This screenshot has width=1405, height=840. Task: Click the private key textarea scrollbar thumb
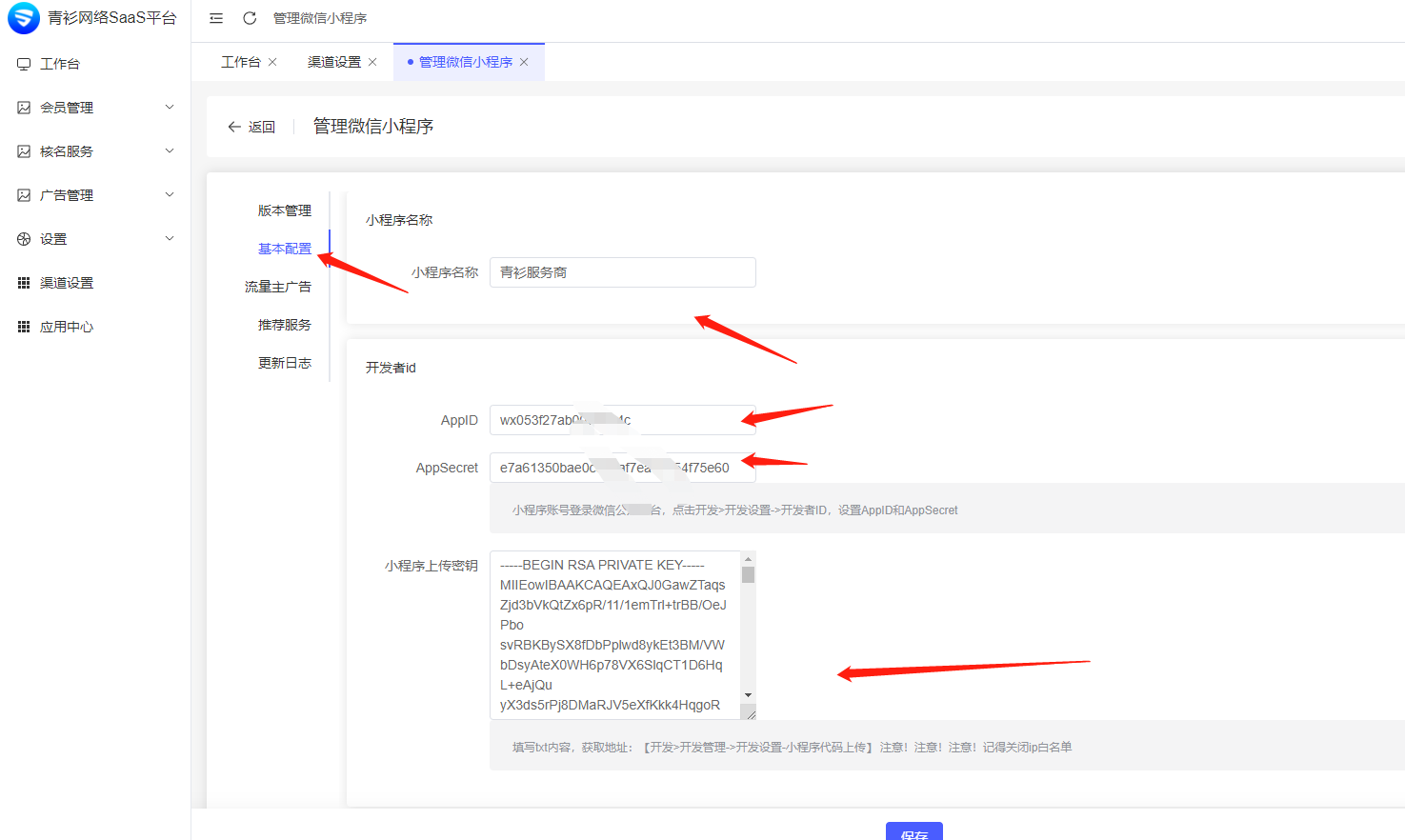748,574
